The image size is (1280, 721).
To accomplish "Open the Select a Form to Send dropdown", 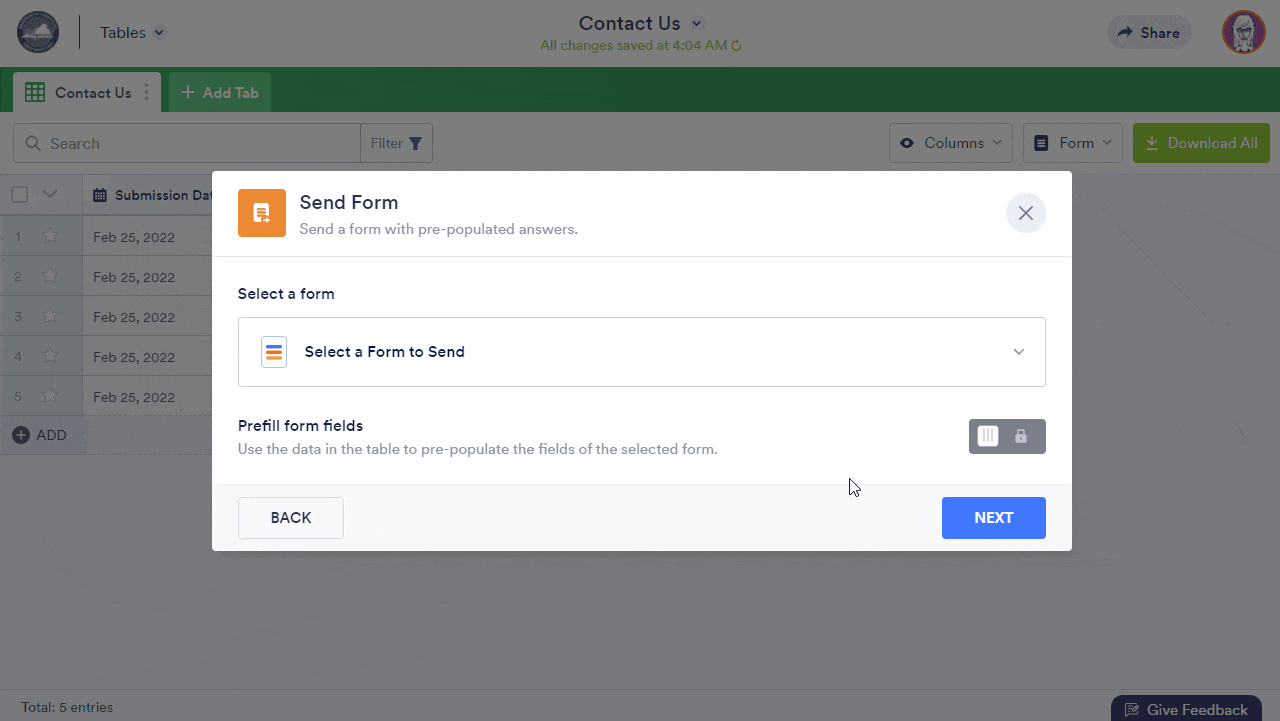I will (x=641, y=352).
